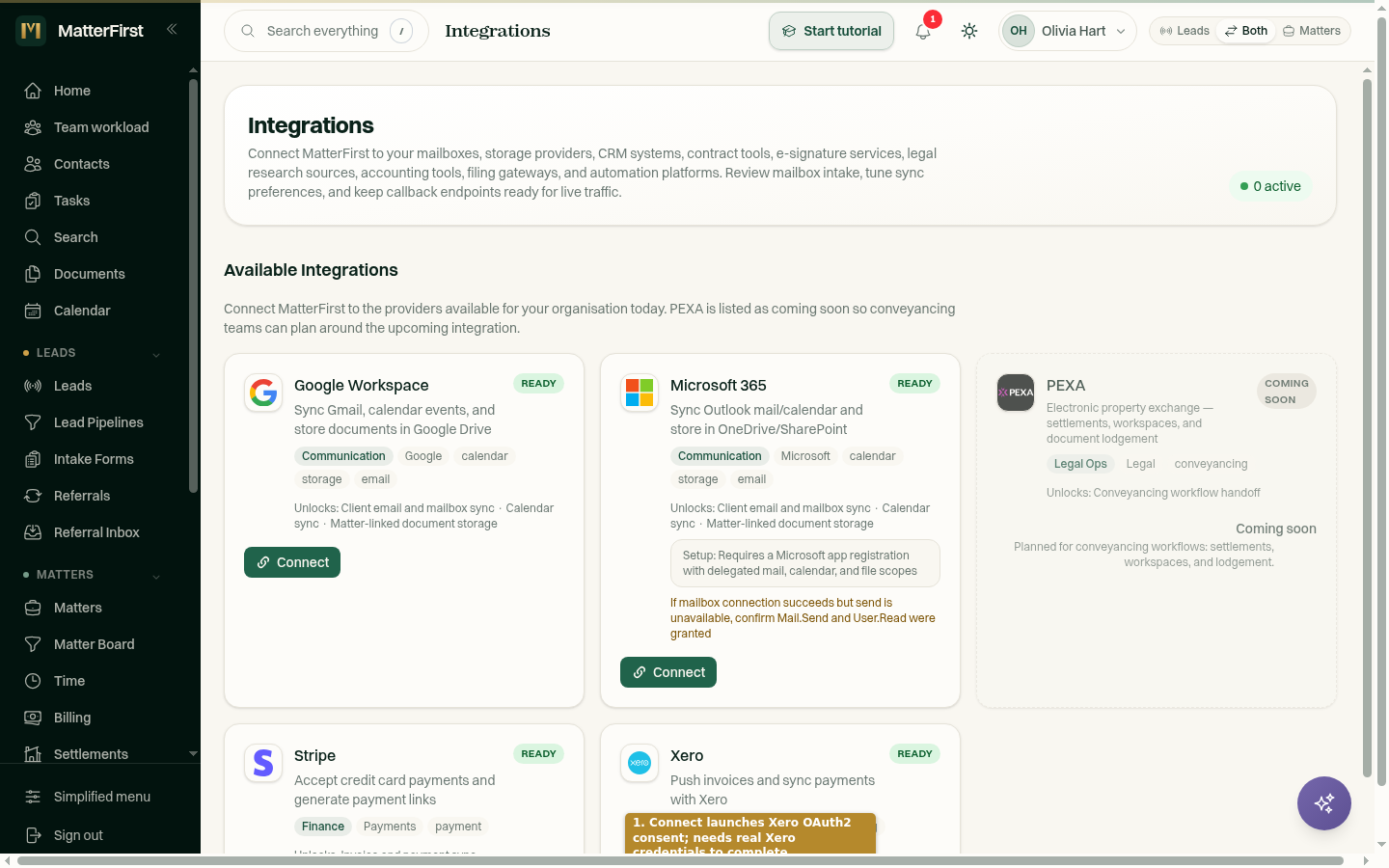Click the Stripe logo icon

point(263,763)
